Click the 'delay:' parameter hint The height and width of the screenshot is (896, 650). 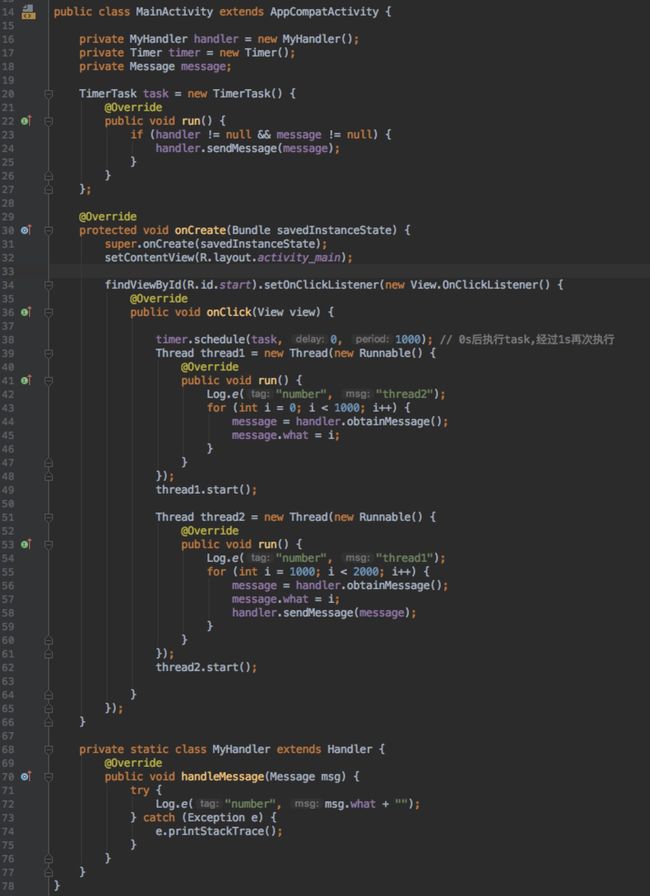[x=310, y=339]
